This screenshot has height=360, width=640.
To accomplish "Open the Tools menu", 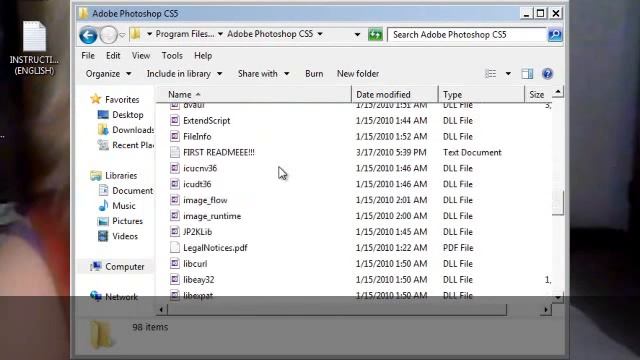I will click(x=172, y=56).
